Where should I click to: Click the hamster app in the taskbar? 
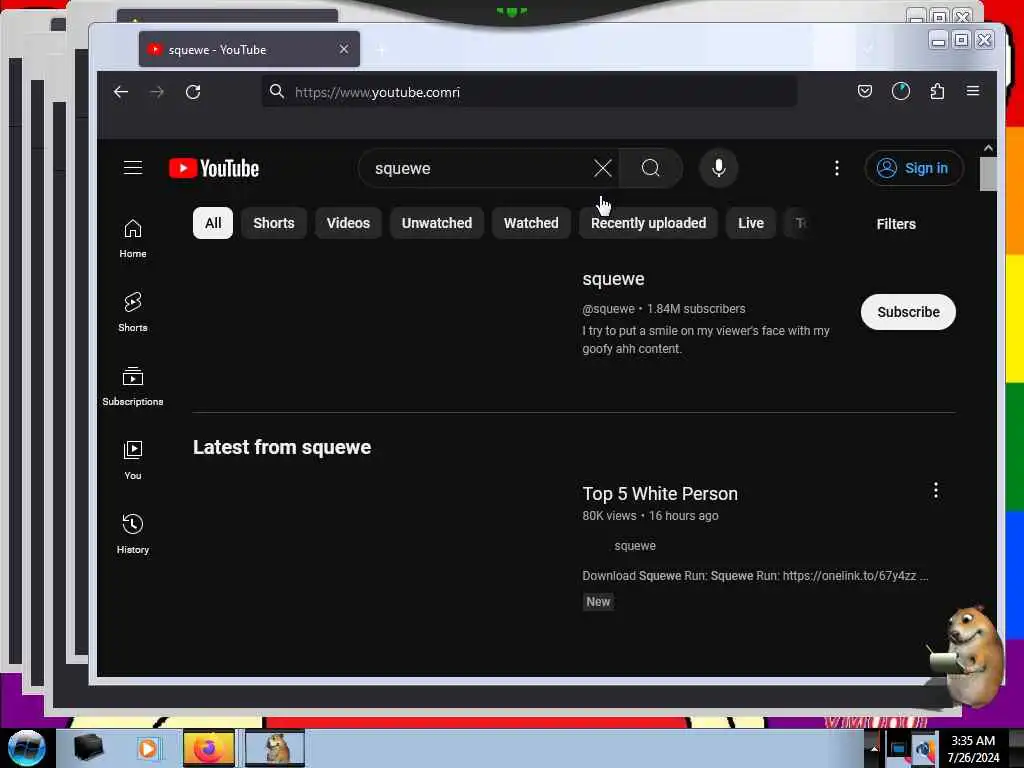pos(275,749)
